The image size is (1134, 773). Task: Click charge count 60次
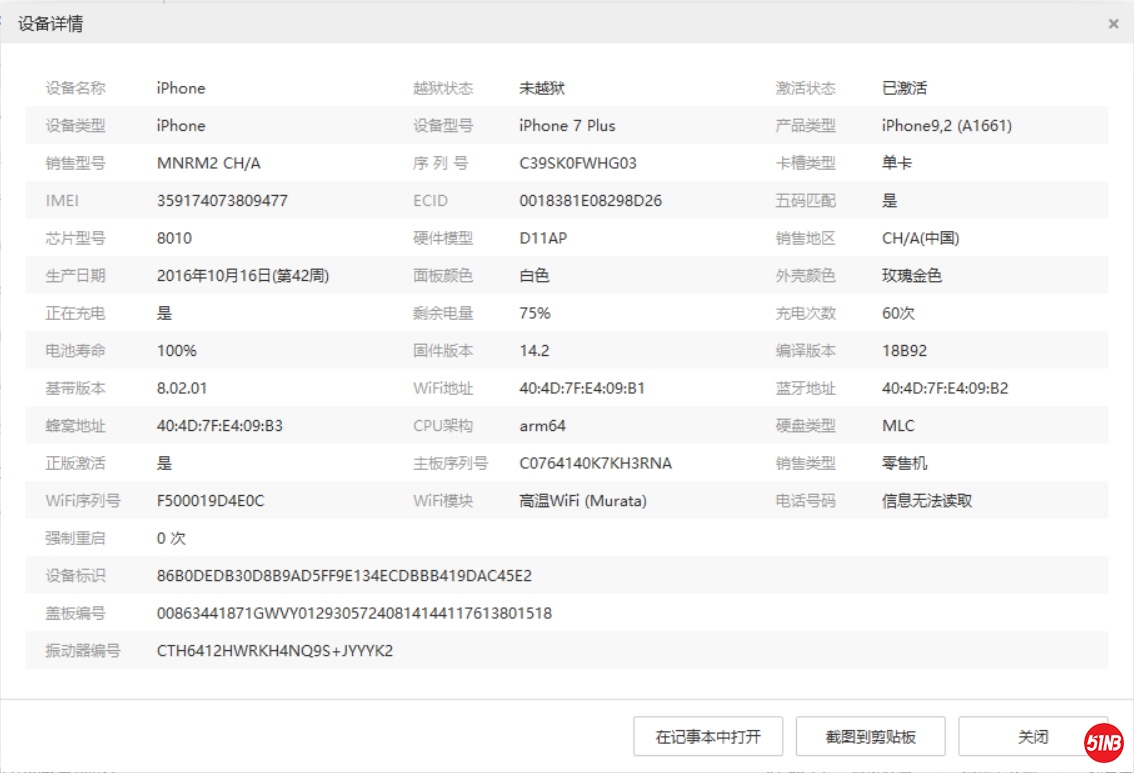click(898, 314)
